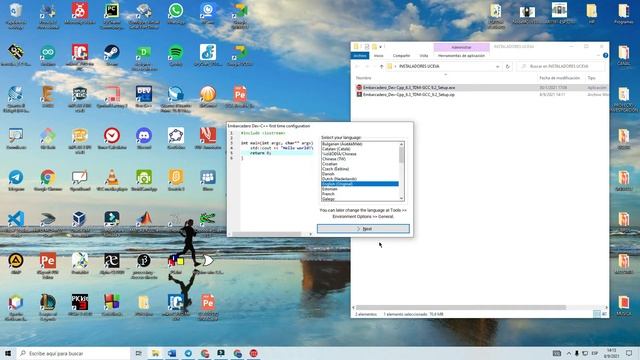The image size is (640, 360).
Task: Open the Spotify desktop icon
Action: point(176,56)
